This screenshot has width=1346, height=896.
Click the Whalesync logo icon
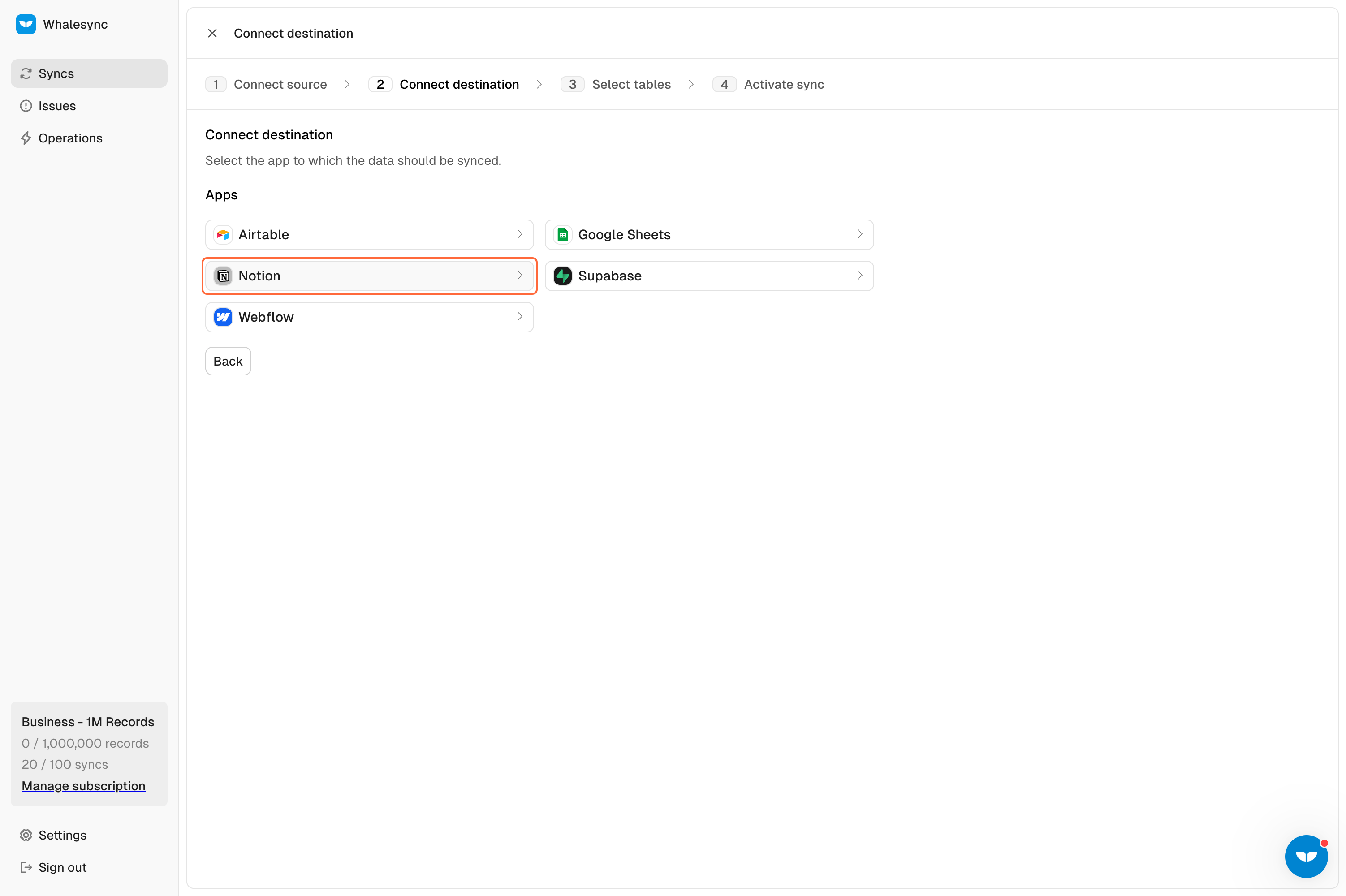pos(26,24)
